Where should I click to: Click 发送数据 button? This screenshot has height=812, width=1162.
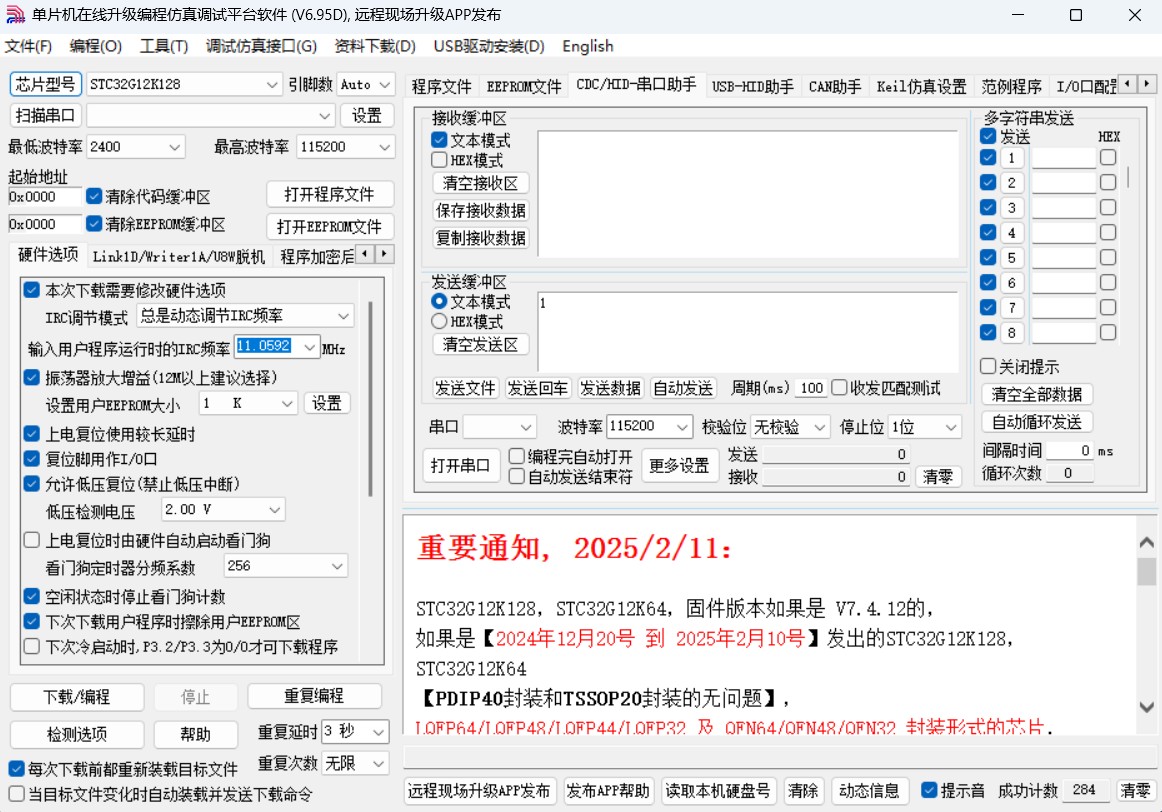pos(610,388)
